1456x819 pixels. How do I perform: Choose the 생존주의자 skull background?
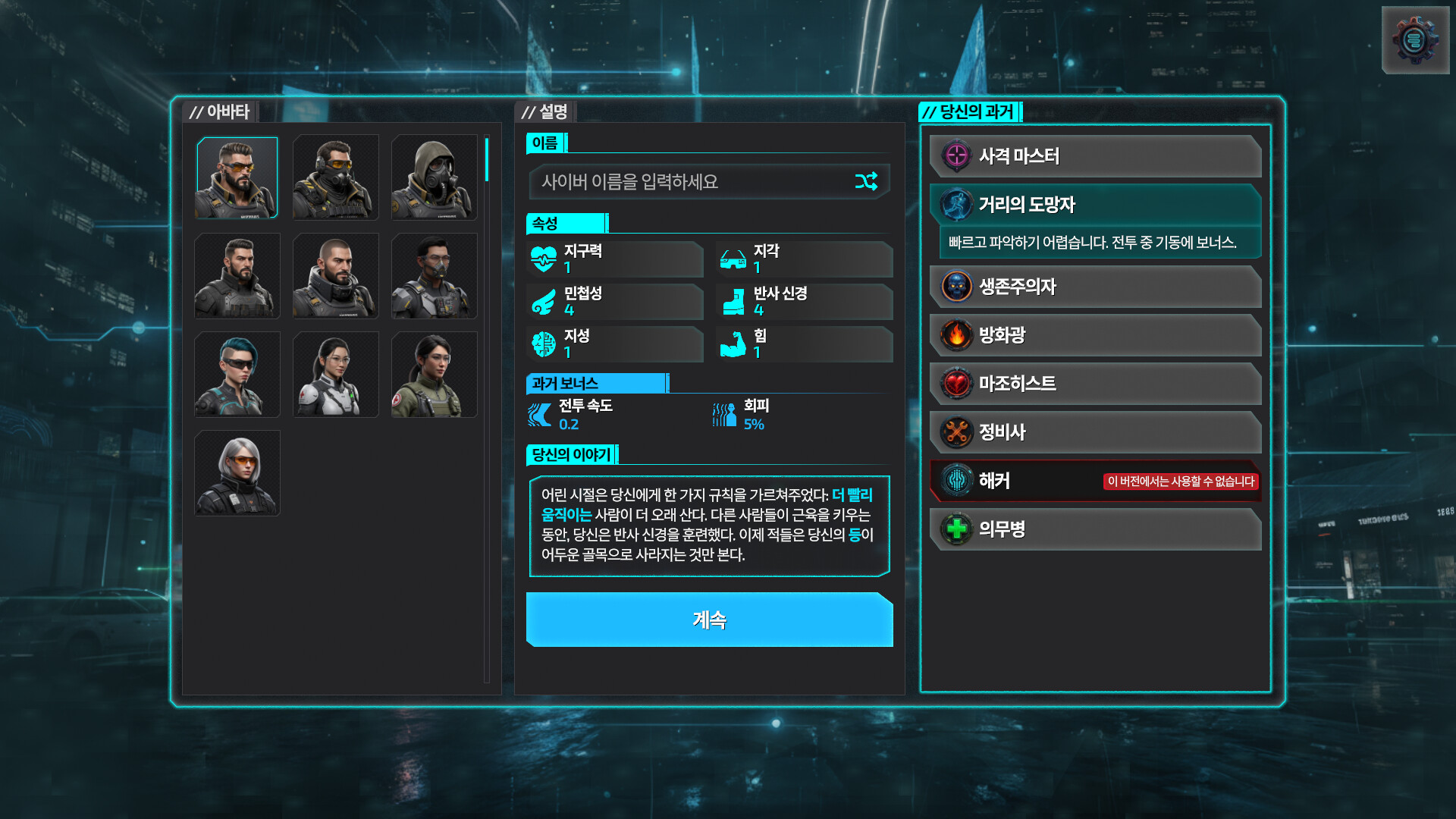coord(1096,287)
